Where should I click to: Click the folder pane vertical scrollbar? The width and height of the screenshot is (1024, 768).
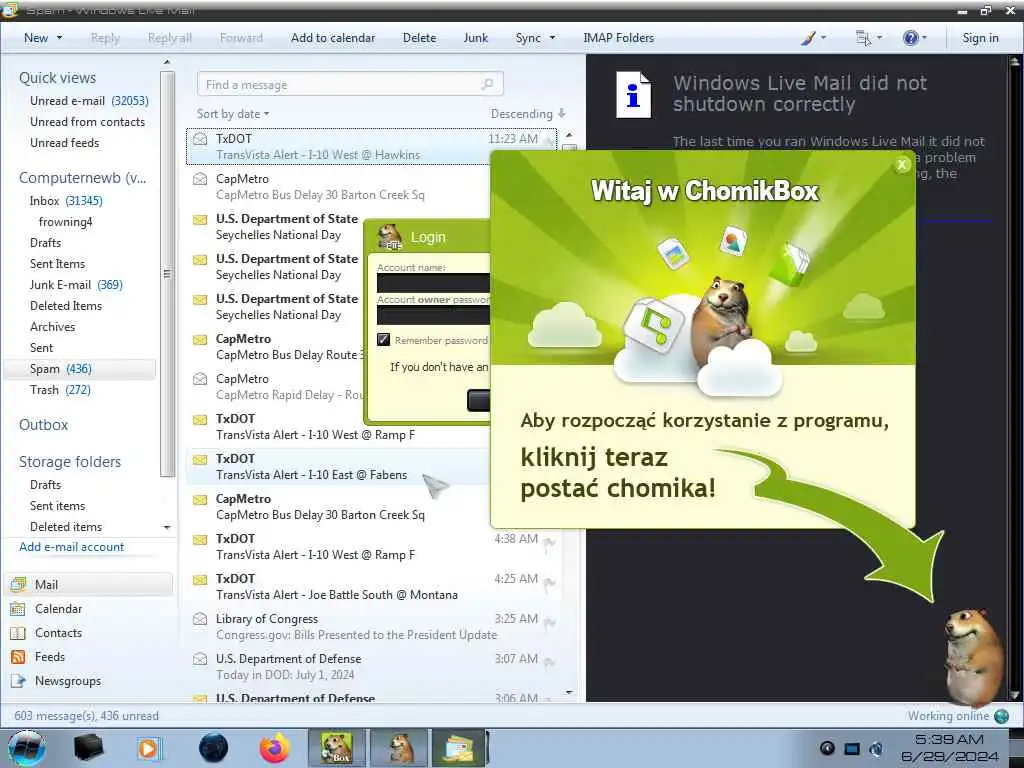point(167,274)
